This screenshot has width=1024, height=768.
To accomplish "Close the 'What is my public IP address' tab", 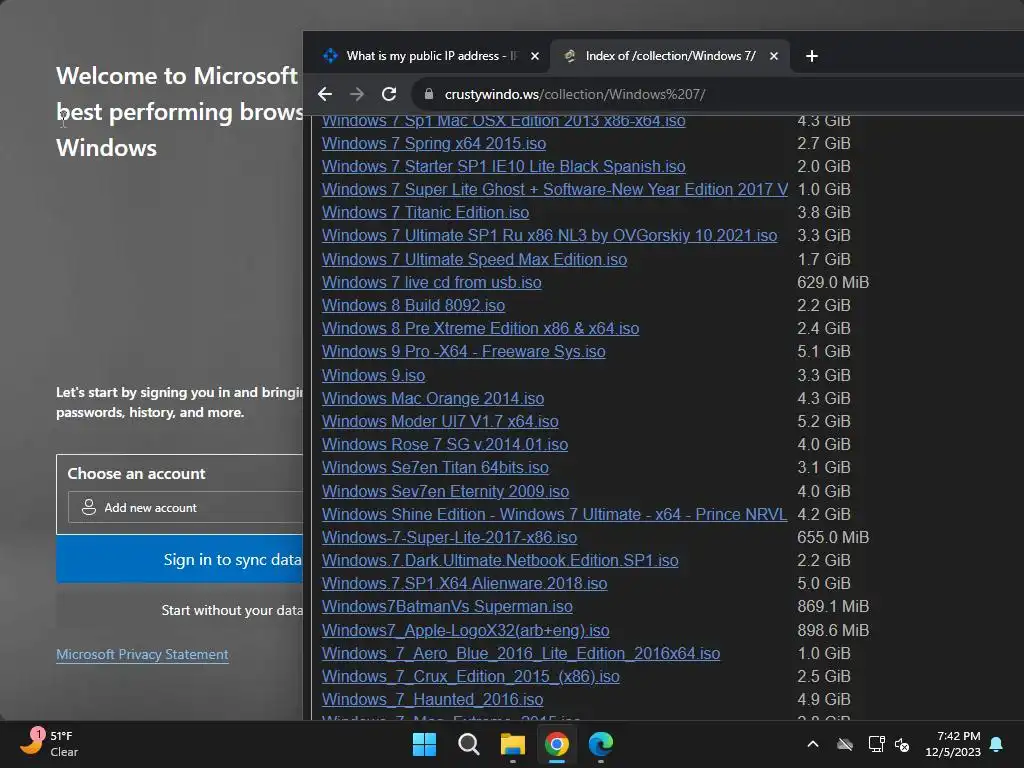I will [535, 56].
